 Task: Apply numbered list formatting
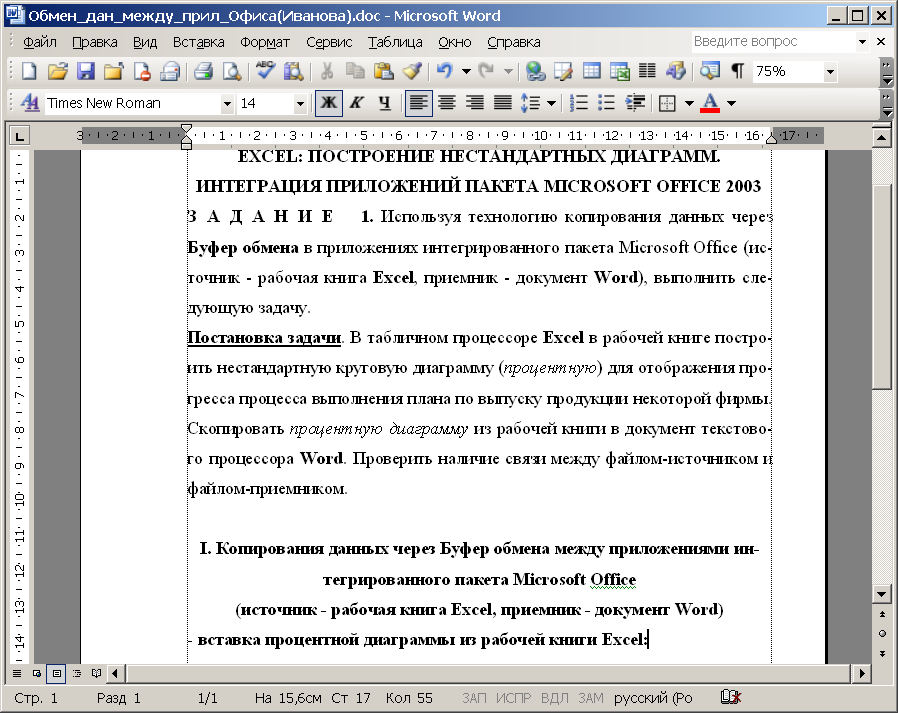[578, 103]
